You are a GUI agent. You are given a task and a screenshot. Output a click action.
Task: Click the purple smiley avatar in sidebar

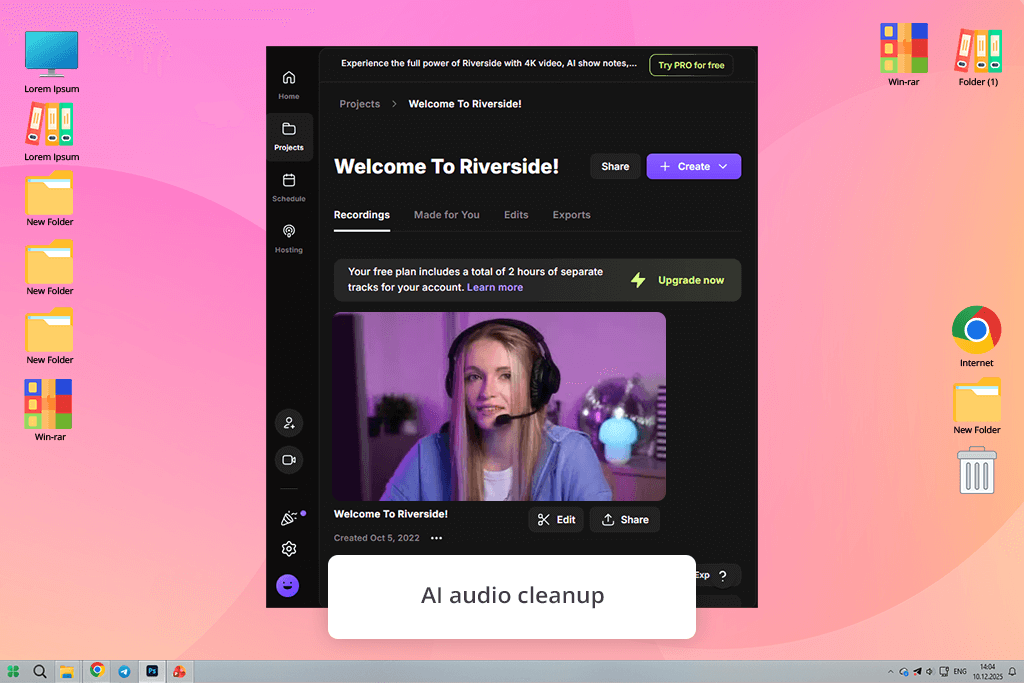[288, 586]
